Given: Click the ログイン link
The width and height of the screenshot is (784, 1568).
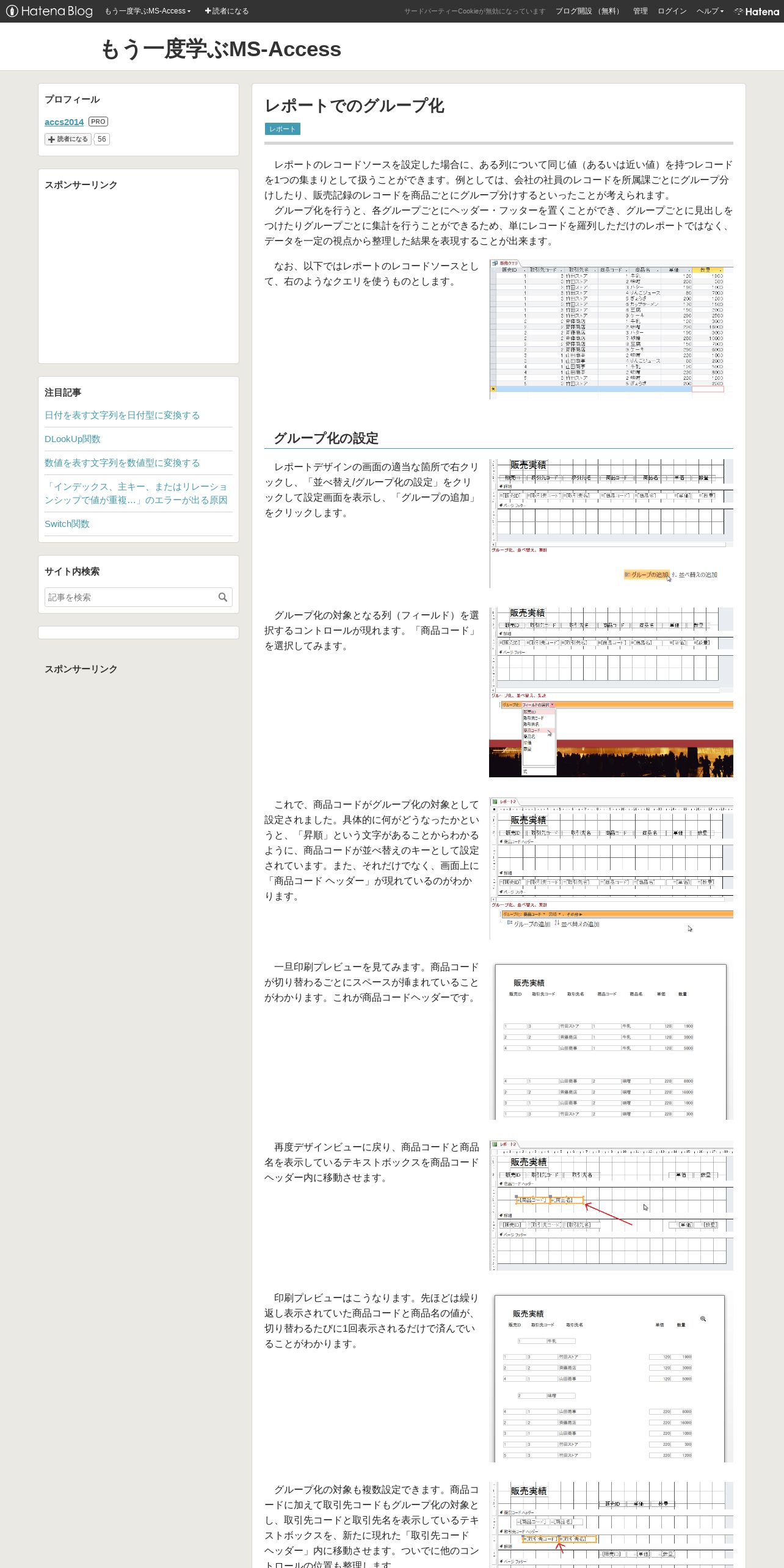Looking at the screenshot, I should tap(672, 11).
